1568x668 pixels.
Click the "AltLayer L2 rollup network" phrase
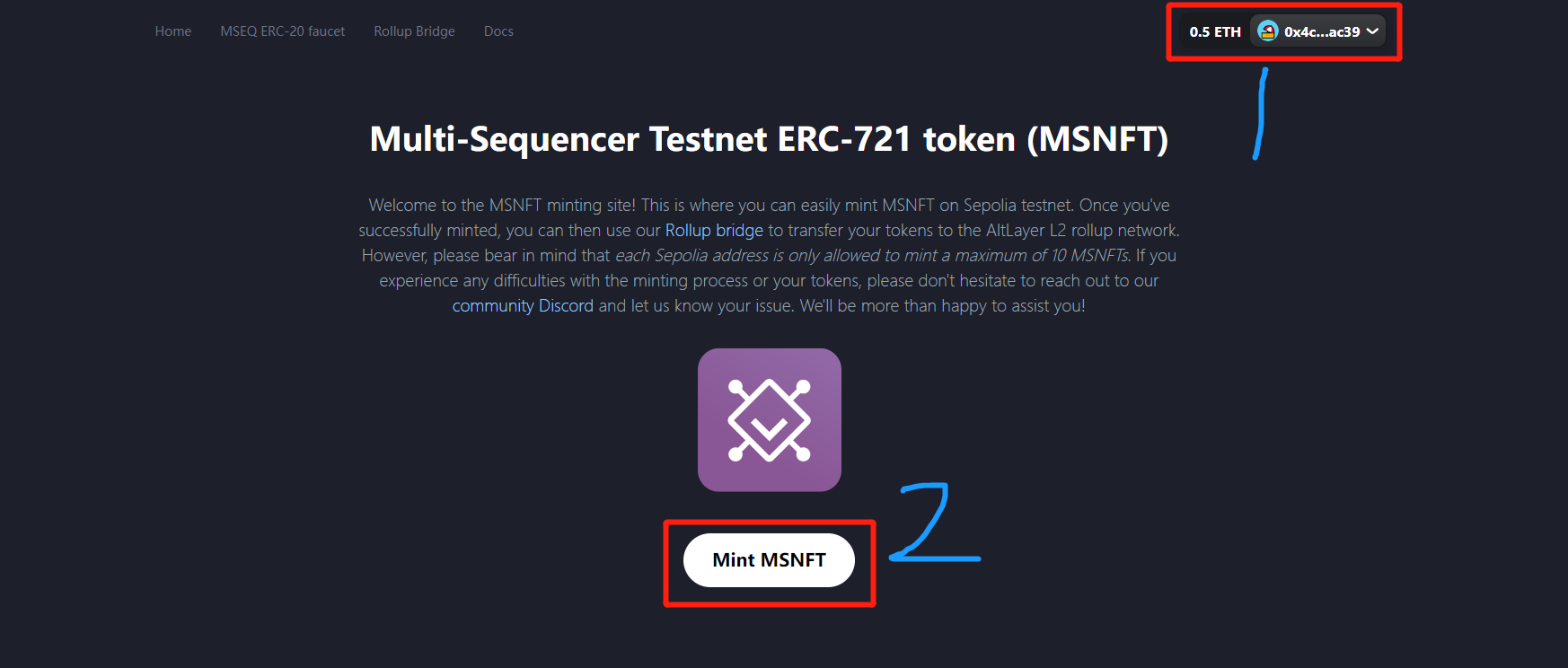1082,231
